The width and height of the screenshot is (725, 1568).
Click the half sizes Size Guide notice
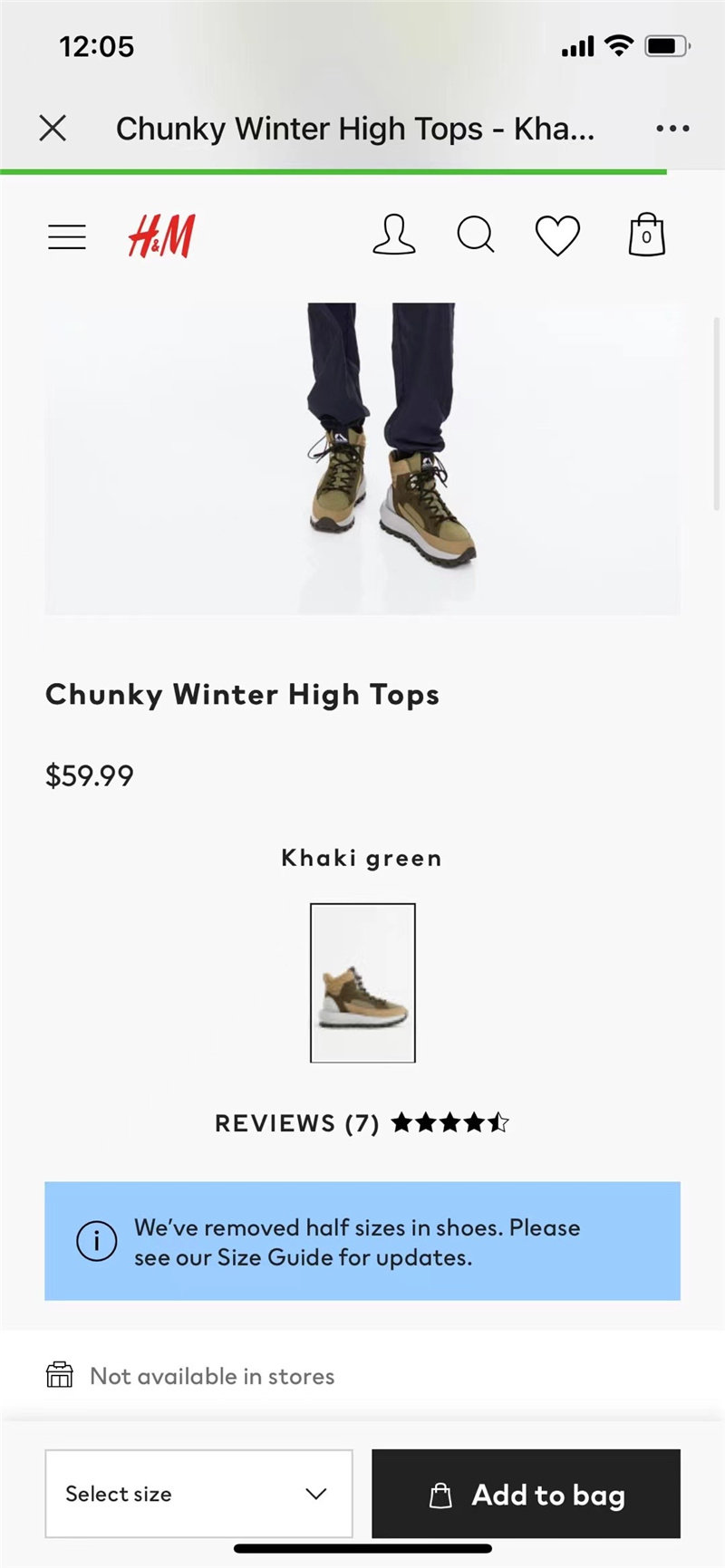[x=362, y=1241]
